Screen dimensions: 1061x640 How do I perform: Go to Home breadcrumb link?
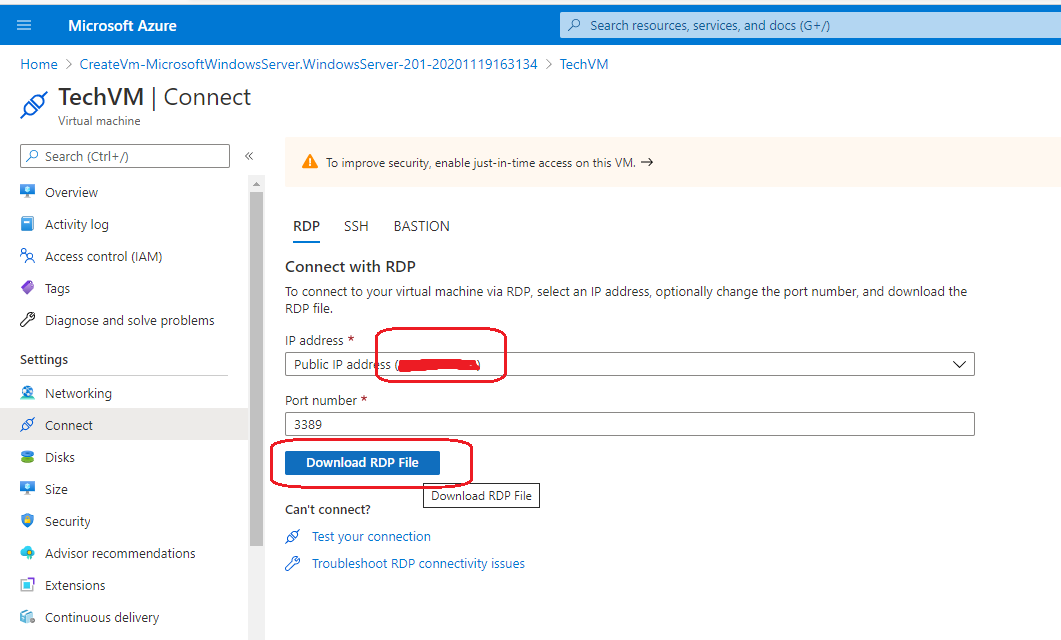click(39, 64)
